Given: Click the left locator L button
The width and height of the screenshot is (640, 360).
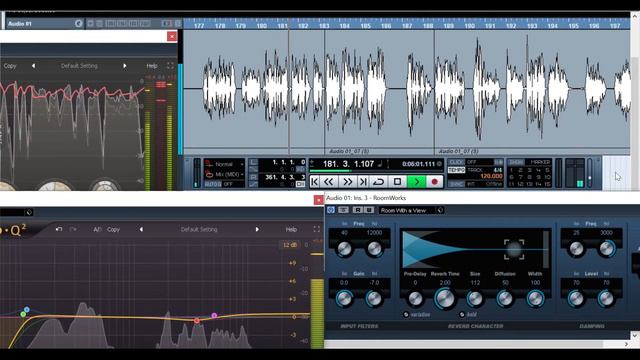Looking at the screenshot, I should [253, 162].
